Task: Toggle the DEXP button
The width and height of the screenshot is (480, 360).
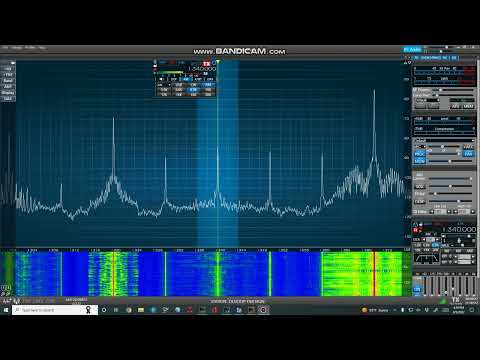Action: (x=419, y=202)
